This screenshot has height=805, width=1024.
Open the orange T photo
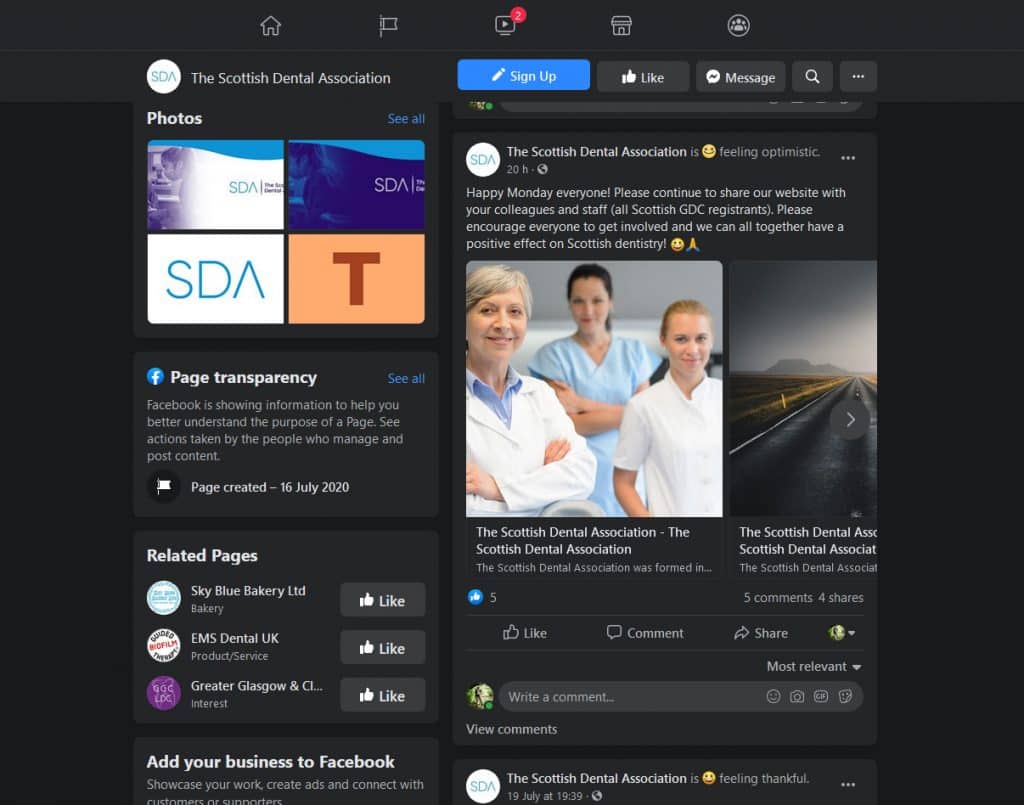tap(357, 279)
